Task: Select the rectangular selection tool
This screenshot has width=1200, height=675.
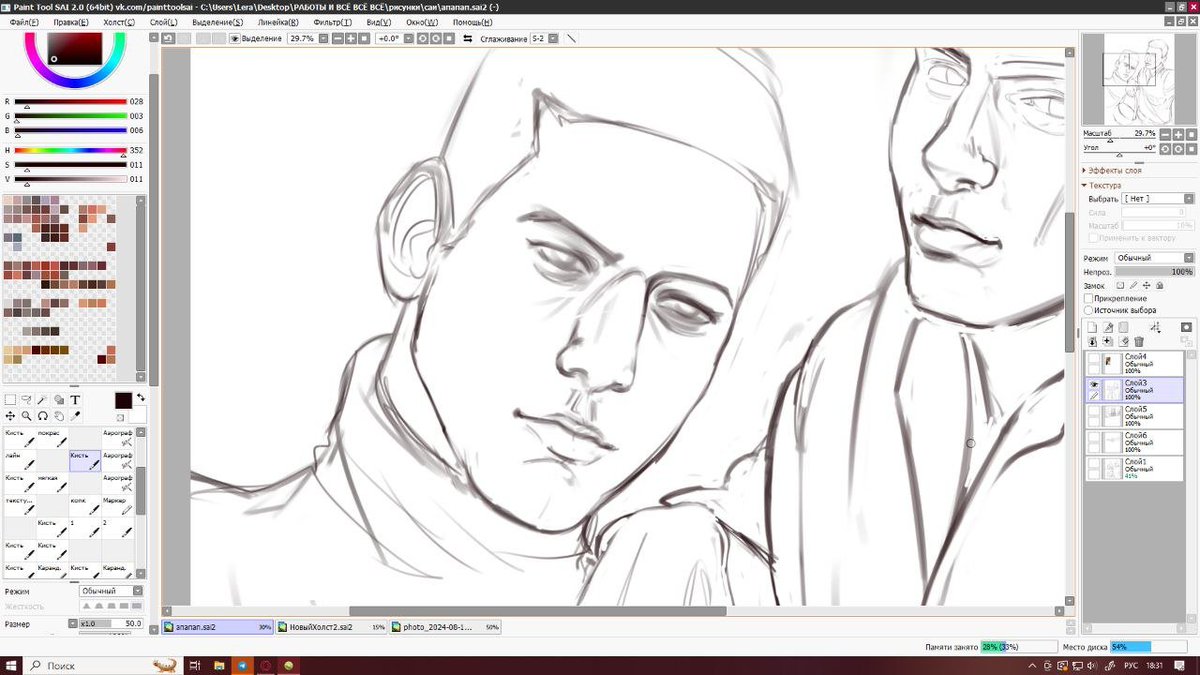Action: [10, 400]
